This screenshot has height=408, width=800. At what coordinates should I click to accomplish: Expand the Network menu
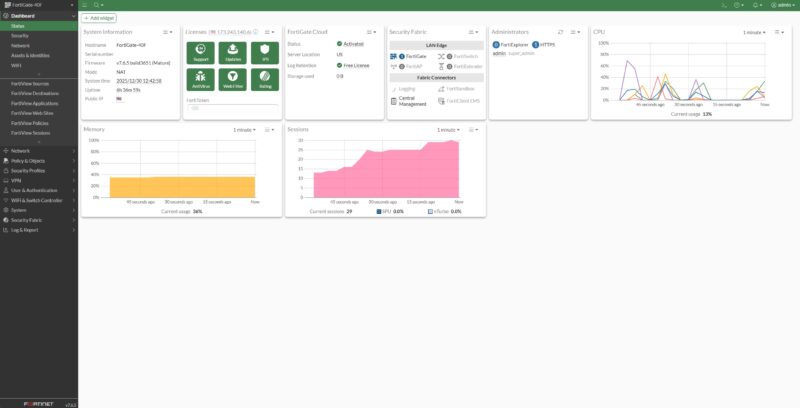click(39, 151)
